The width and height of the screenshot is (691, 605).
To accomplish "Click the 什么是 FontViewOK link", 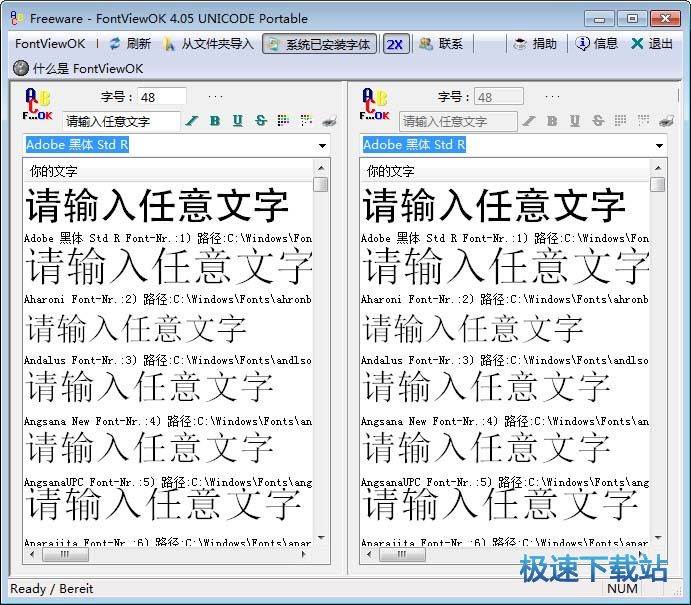I will (x=78, y=68).
